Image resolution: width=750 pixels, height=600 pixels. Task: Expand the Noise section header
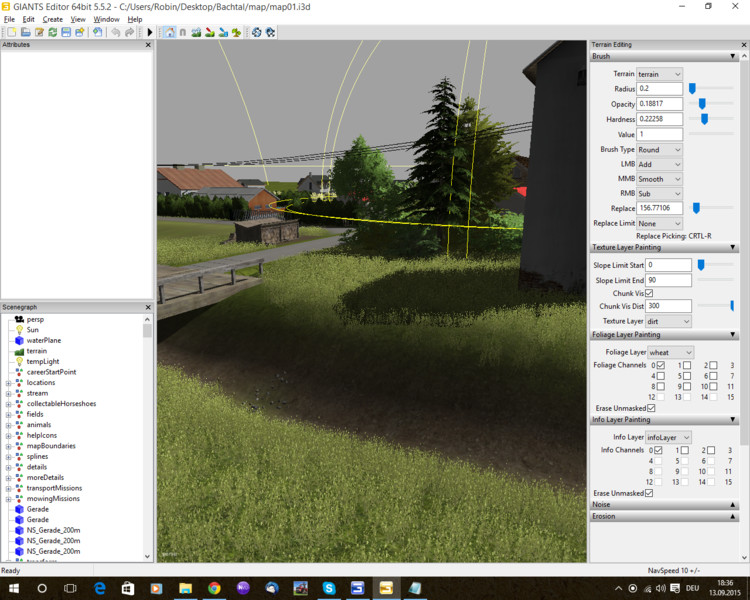(664, 505)
